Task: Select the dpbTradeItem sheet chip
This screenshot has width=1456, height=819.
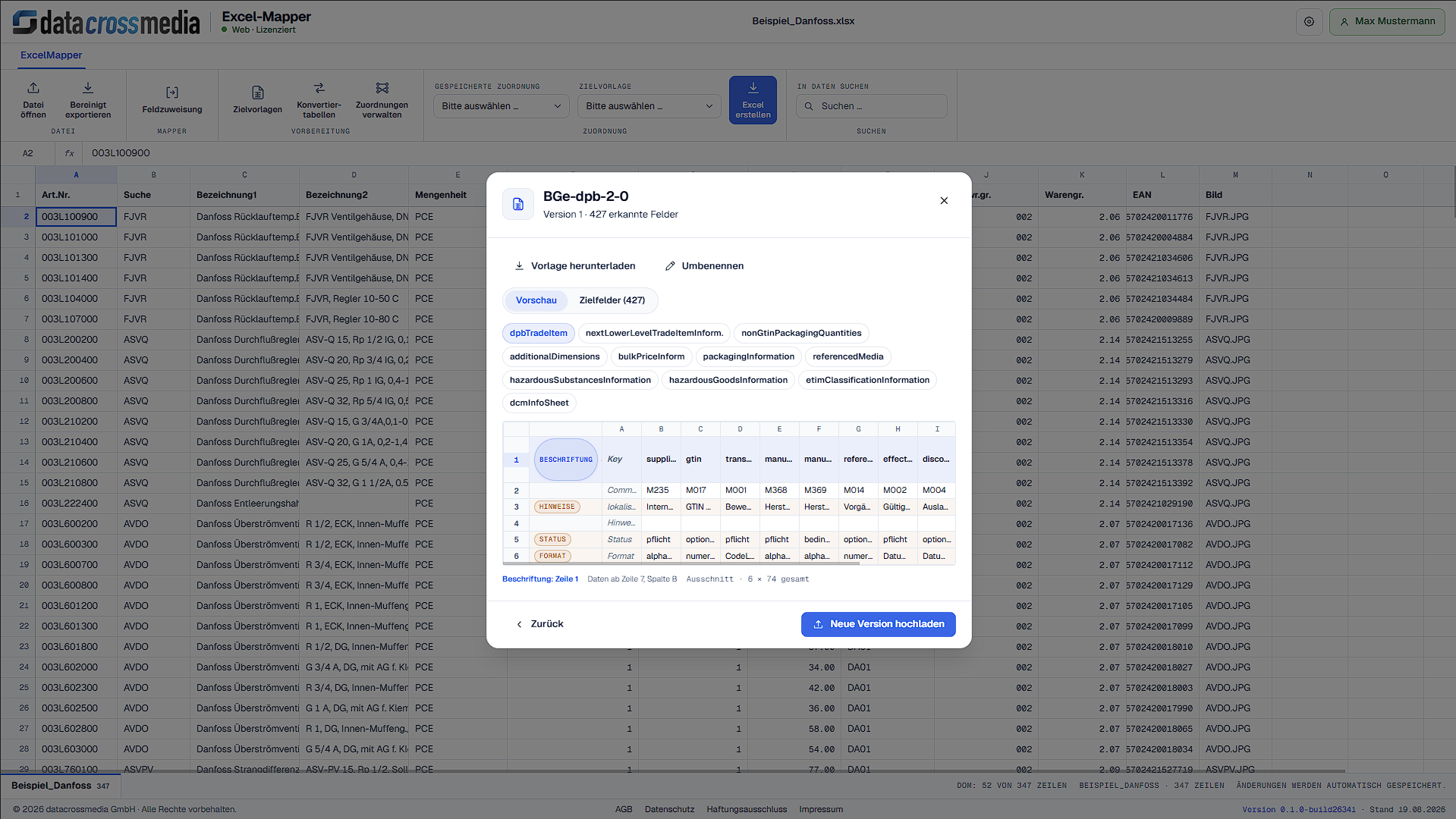Action: tap(539, 334)
